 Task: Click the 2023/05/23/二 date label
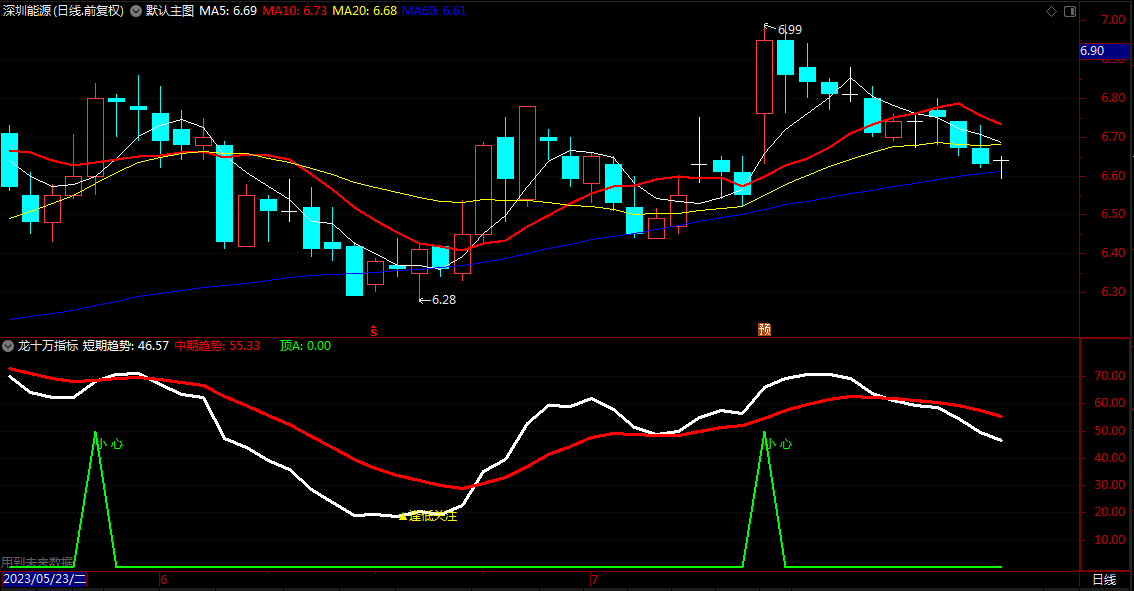point(44,579)
